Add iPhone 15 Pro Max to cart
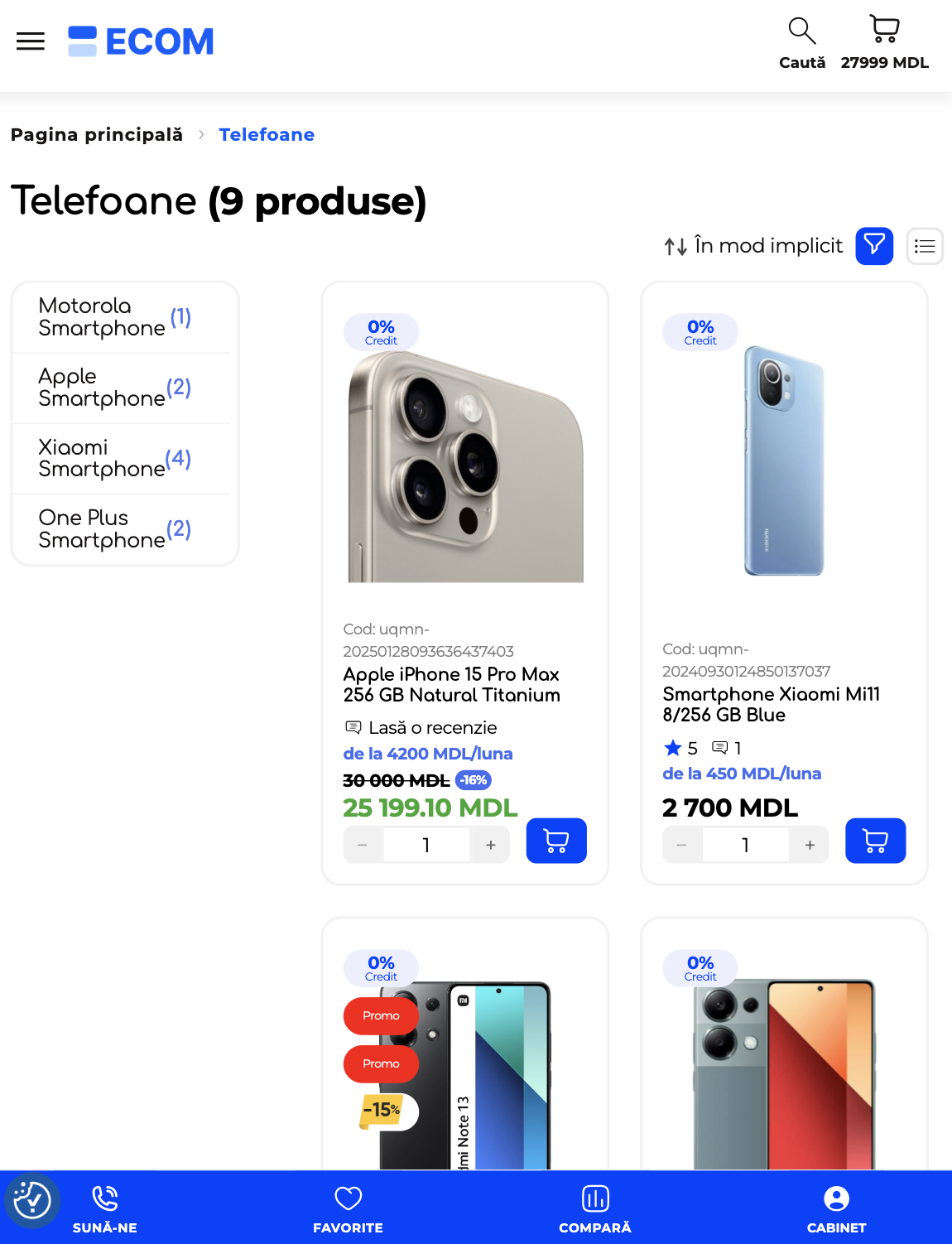 (556, 841)
